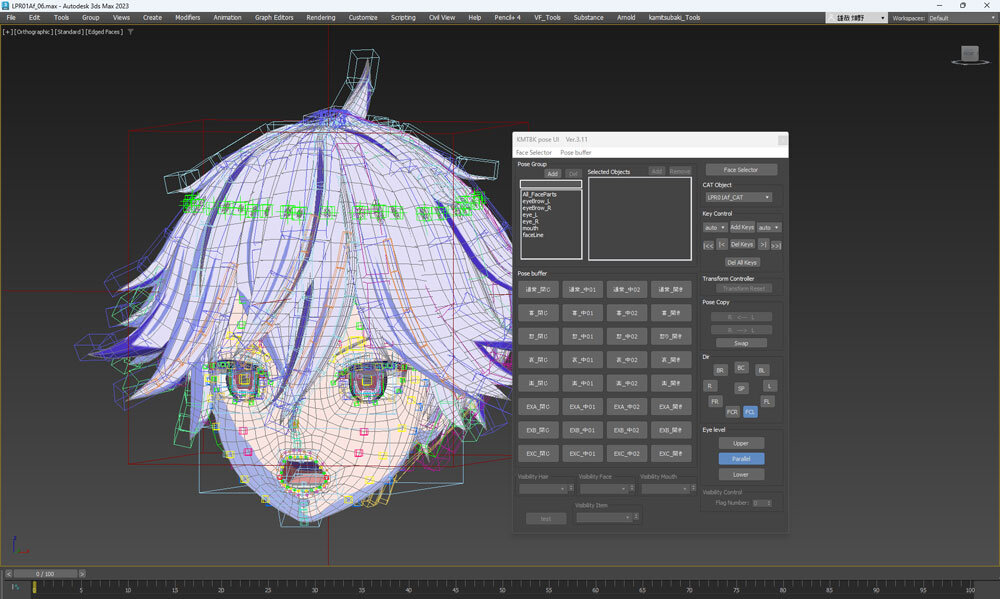The width and height of the screenshot is (1000, 599).
Task: Click the [Edged Faces] viewport label
Action: click(105, 32)
